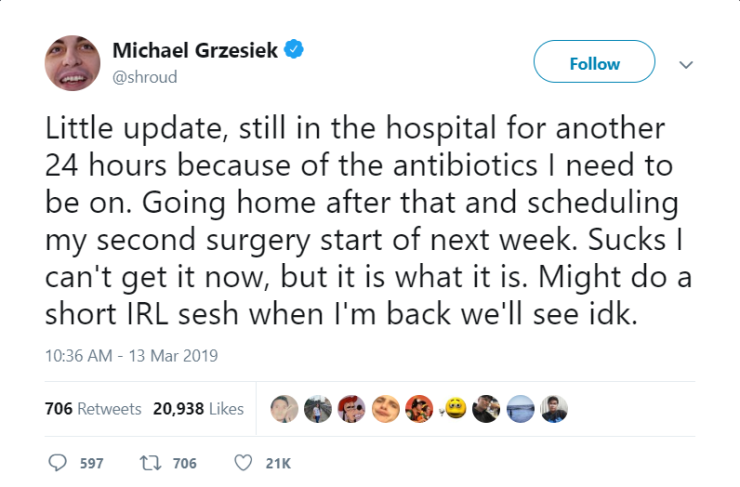Click the last liker avatar in the row

554,408
